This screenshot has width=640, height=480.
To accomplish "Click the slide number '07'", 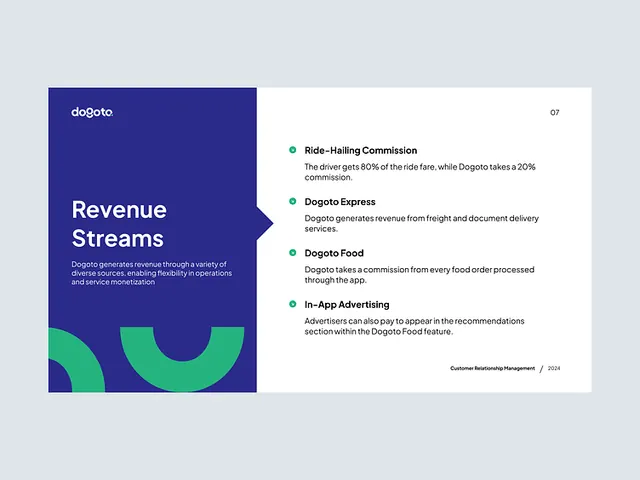I will [x=555, y=112].
